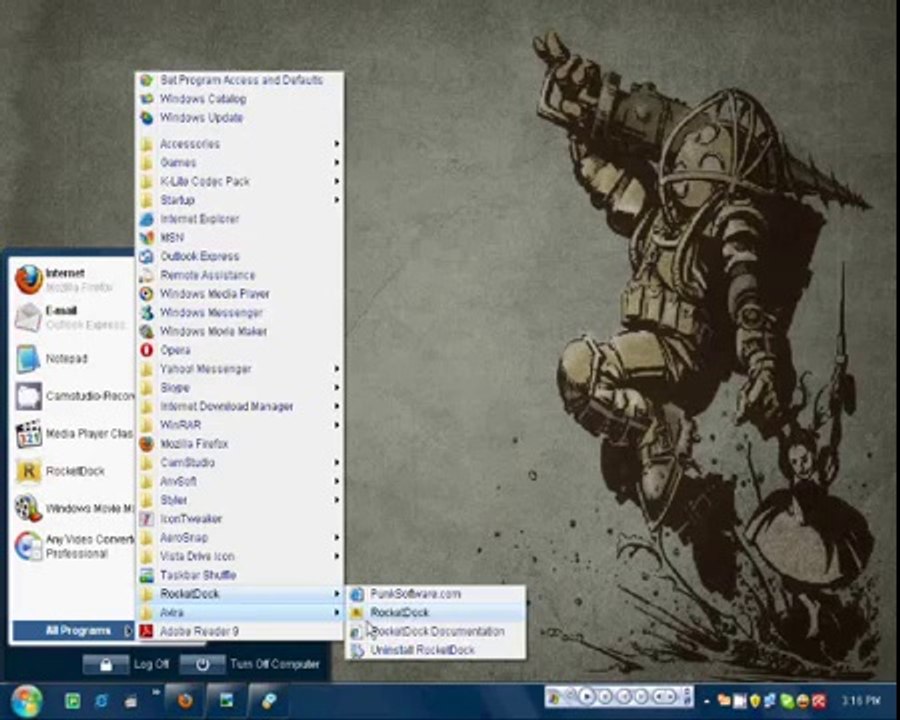Expand Internet Download Manager folder

[x=240, y=406]
